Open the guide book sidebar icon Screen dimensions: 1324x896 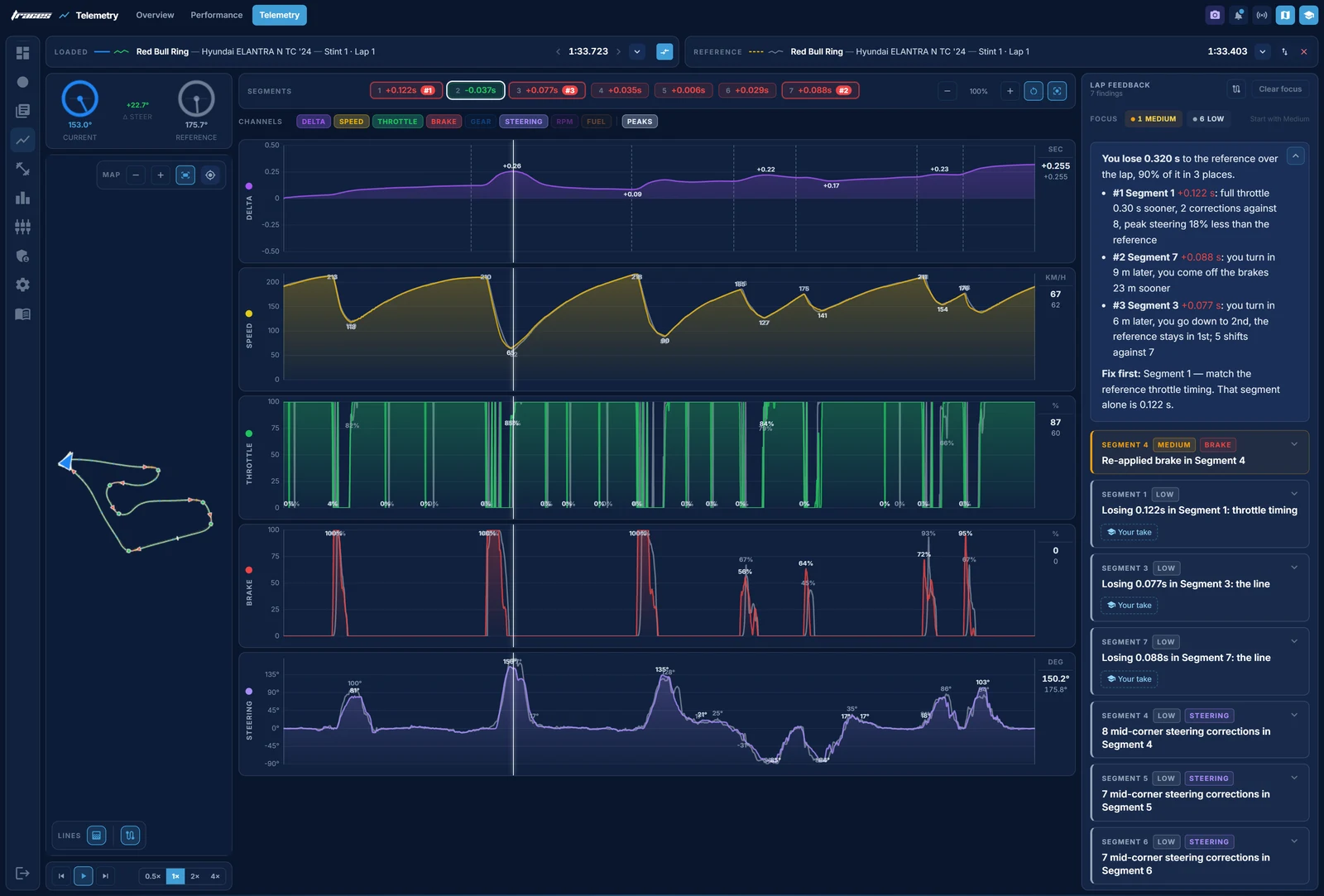pos(22,314)
